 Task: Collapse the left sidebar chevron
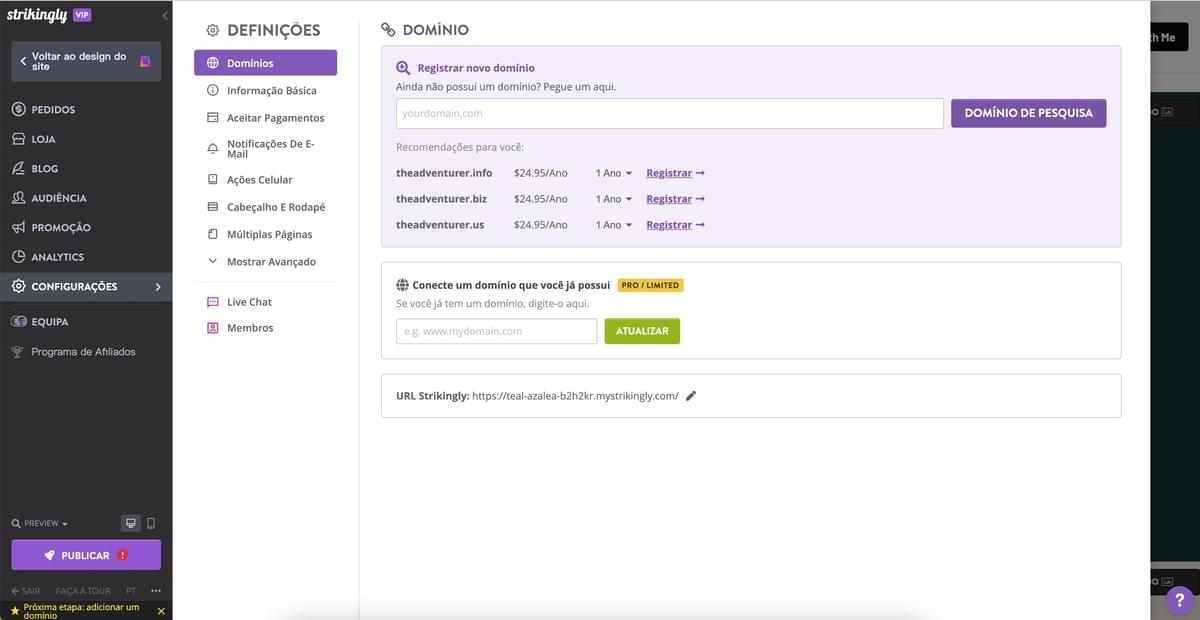(x=164, y=16)
